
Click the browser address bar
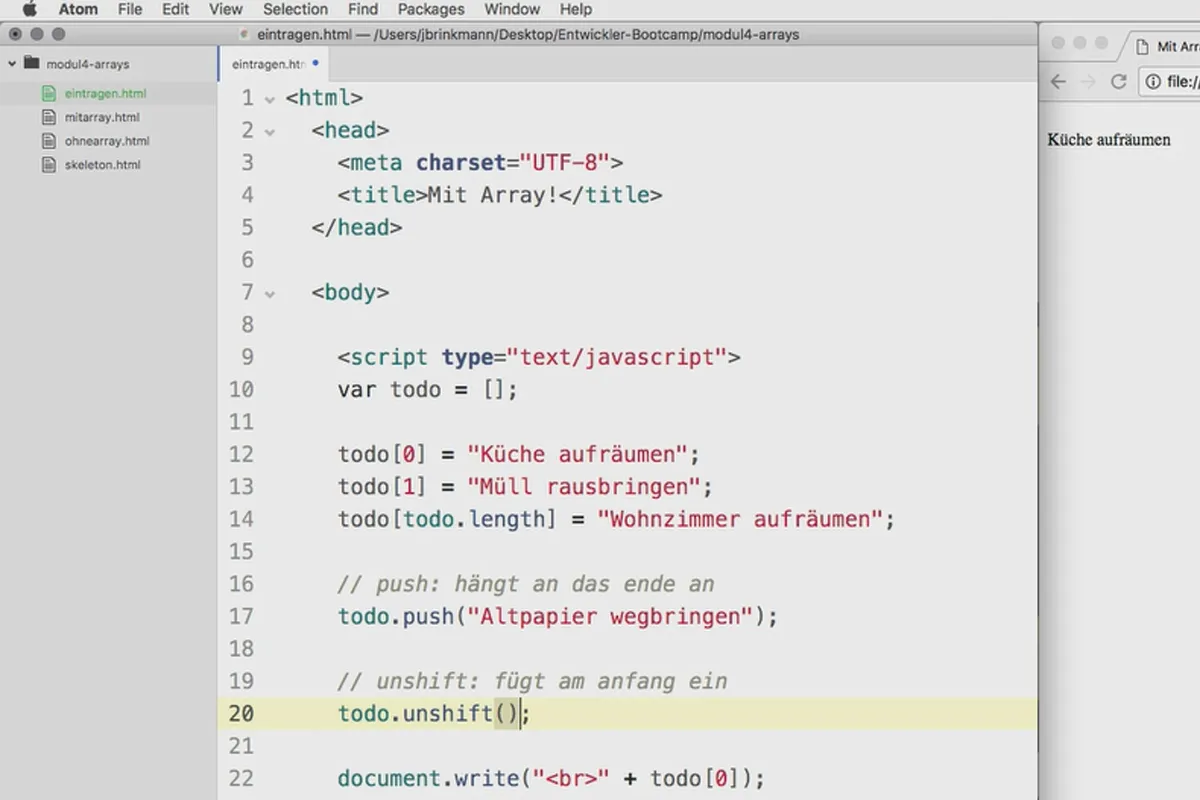click(x=1169, y=82)
